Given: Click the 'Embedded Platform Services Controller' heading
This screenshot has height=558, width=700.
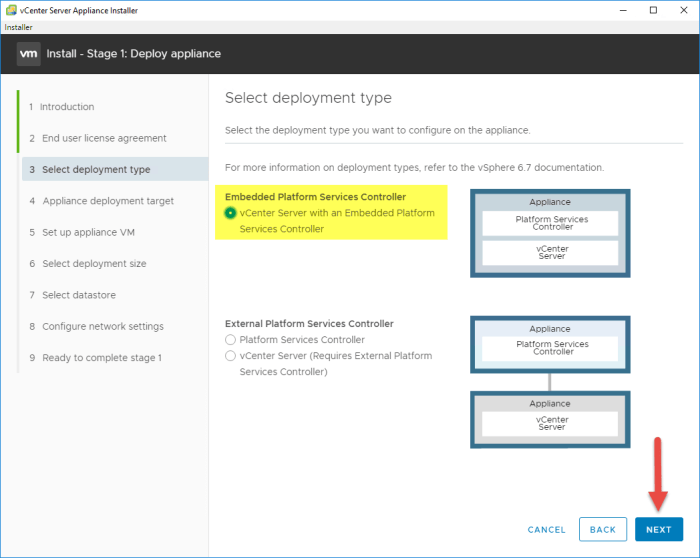Looking at the screenshot, I should [x=316, y=197].
